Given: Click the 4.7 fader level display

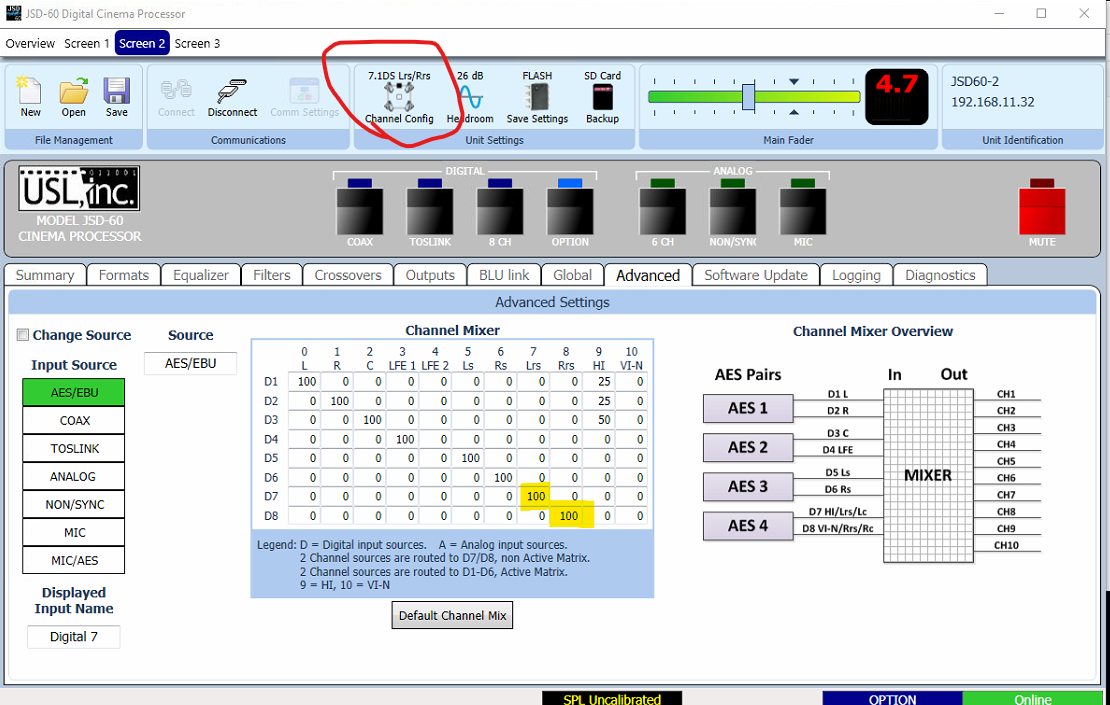Looking at the screenshot, I should 896,97.
